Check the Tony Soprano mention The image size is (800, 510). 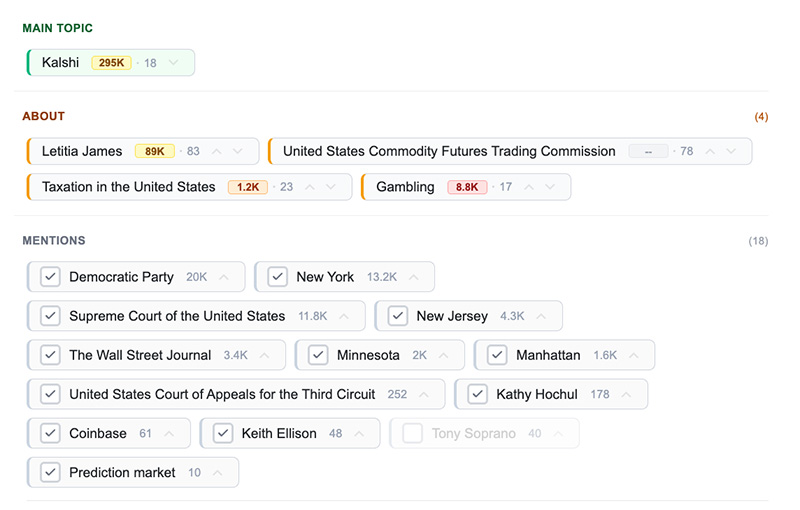[412, 434]
